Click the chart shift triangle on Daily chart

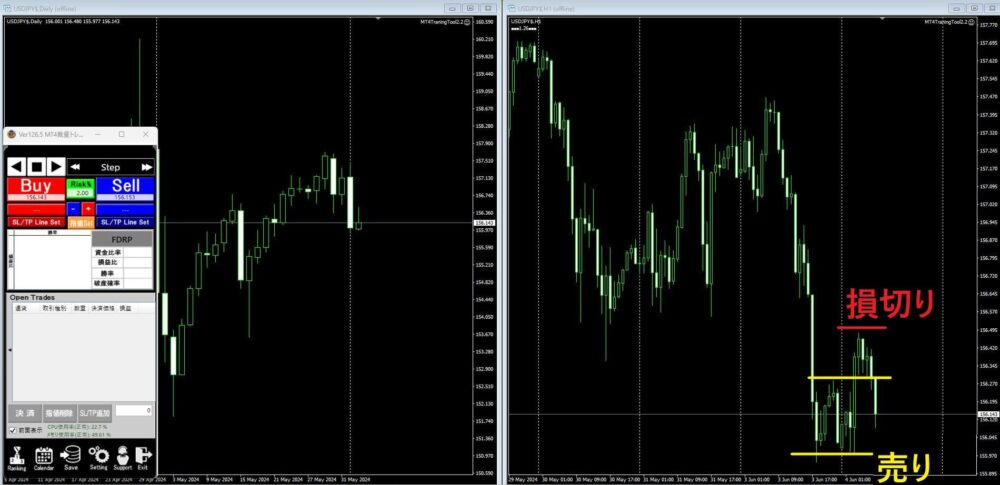pyautogui.click(x=378, y=19)
